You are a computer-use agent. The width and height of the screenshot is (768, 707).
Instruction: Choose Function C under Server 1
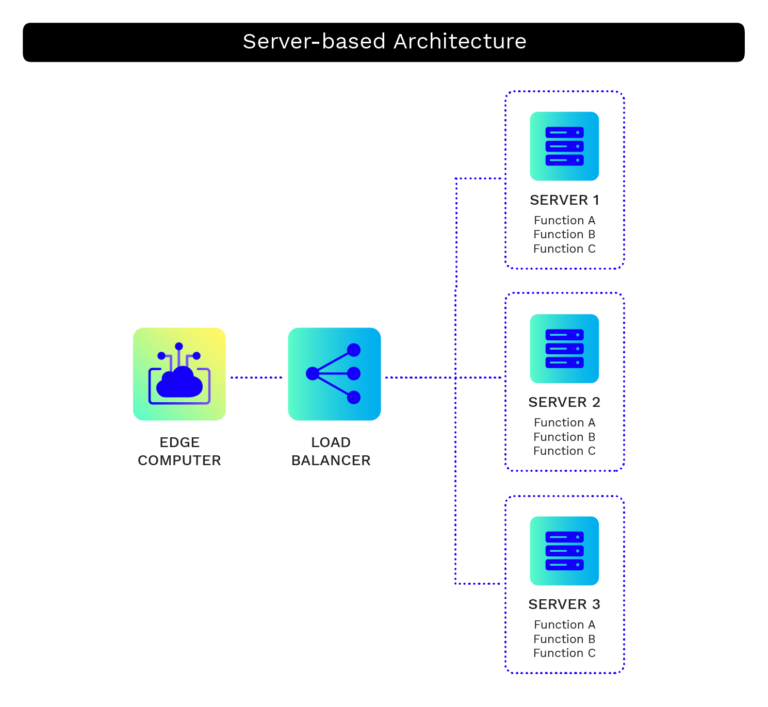[x=564, y=248]
